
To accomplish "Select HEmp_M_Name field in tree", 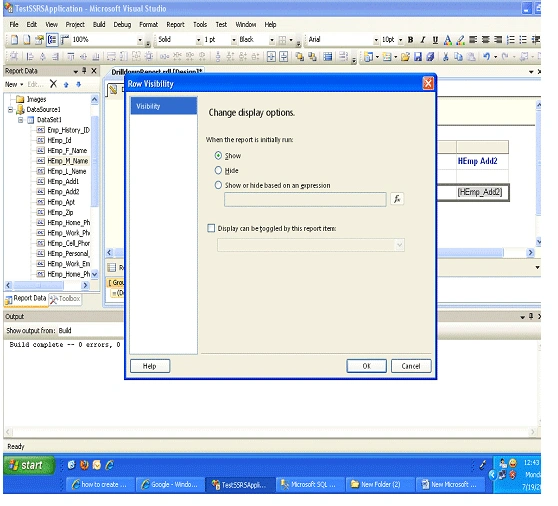I will [68, 161].
